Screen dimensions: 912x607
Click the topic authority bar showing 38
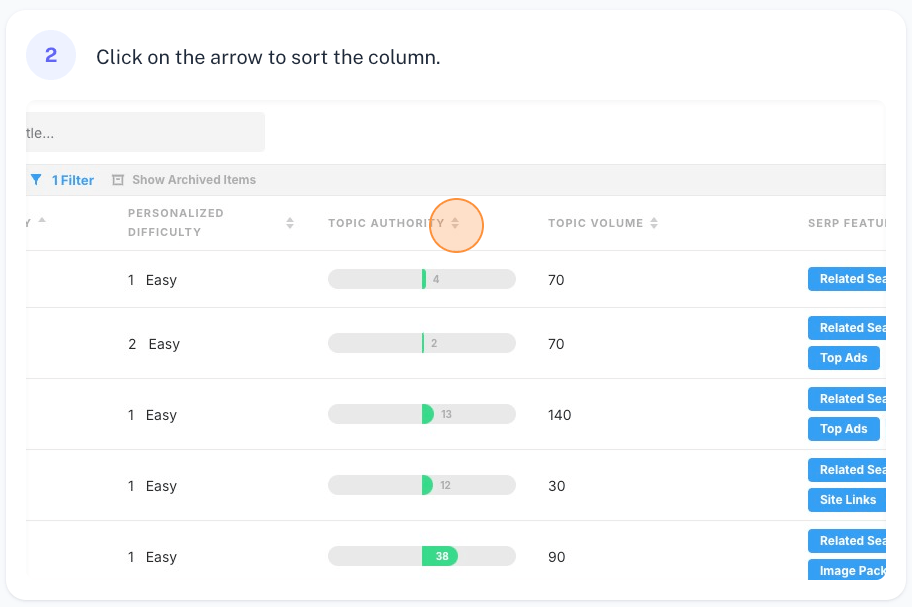421,556
